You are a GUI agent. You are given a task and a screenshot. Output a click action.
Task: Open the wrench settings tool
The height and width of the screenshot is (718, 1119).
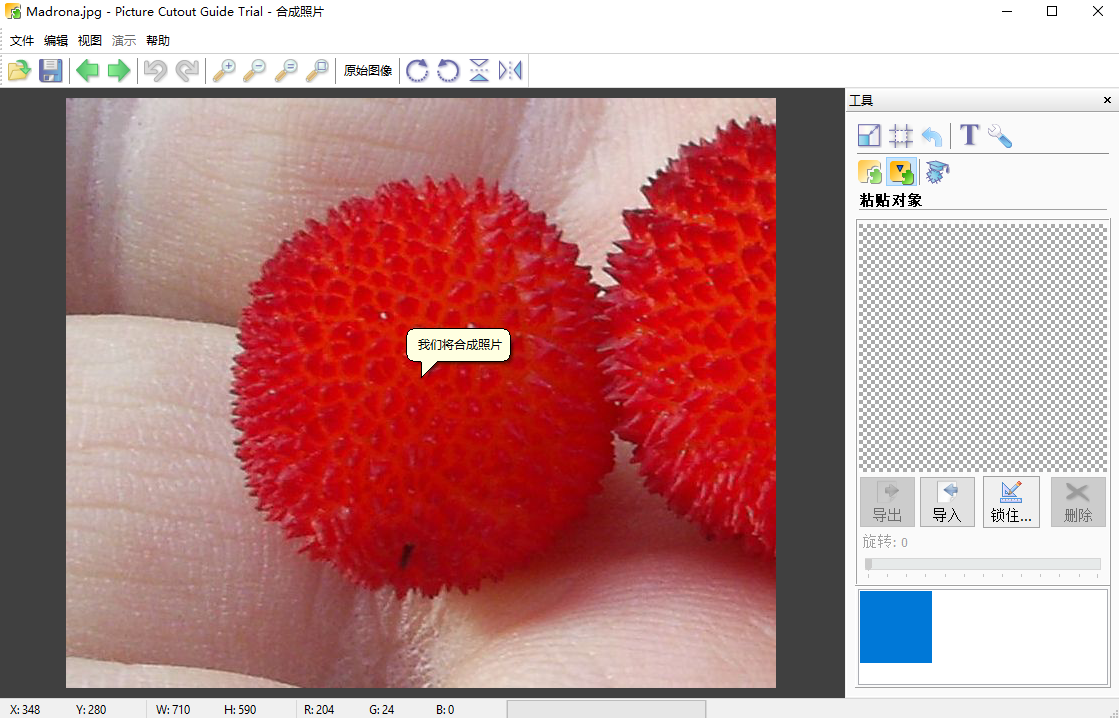(x=999, y=136)
